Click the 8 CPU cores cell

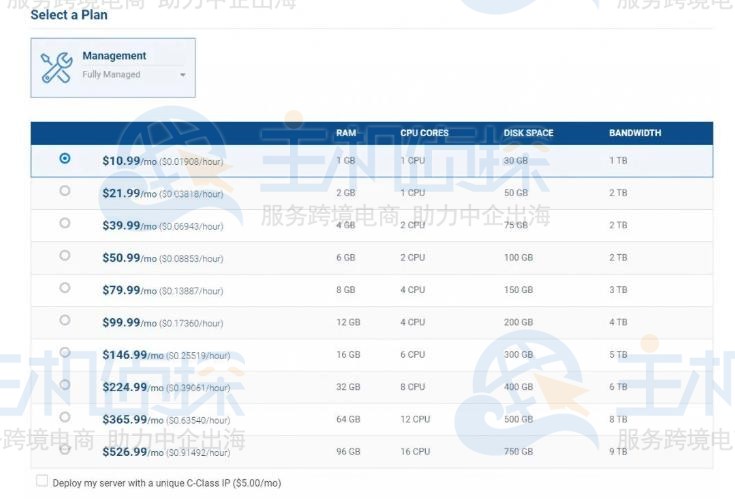pyautogui.click(x=413, y=387)
